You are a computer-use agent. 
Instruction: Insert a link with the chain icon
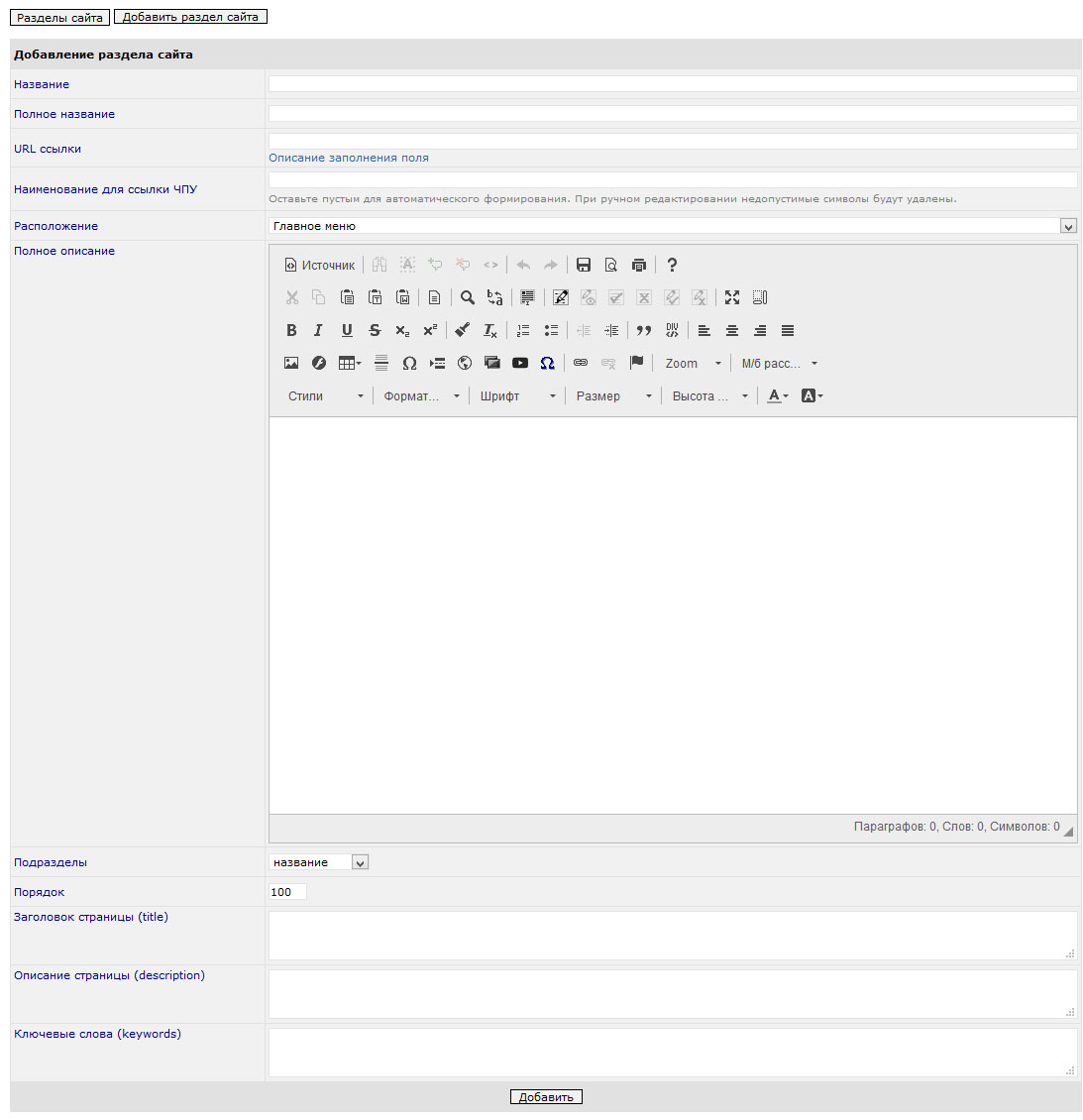tap(581, 363)
